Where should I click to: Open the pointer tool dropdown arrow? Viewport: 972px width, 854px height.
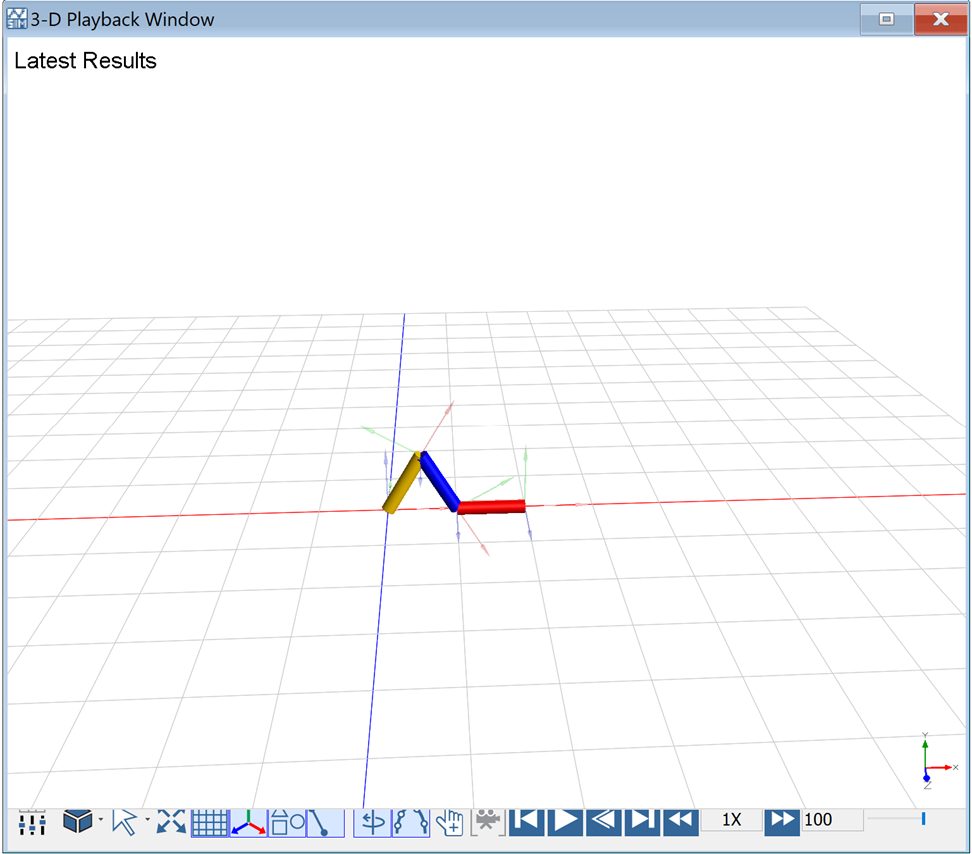pyautogui.click(x=148, y=820)
